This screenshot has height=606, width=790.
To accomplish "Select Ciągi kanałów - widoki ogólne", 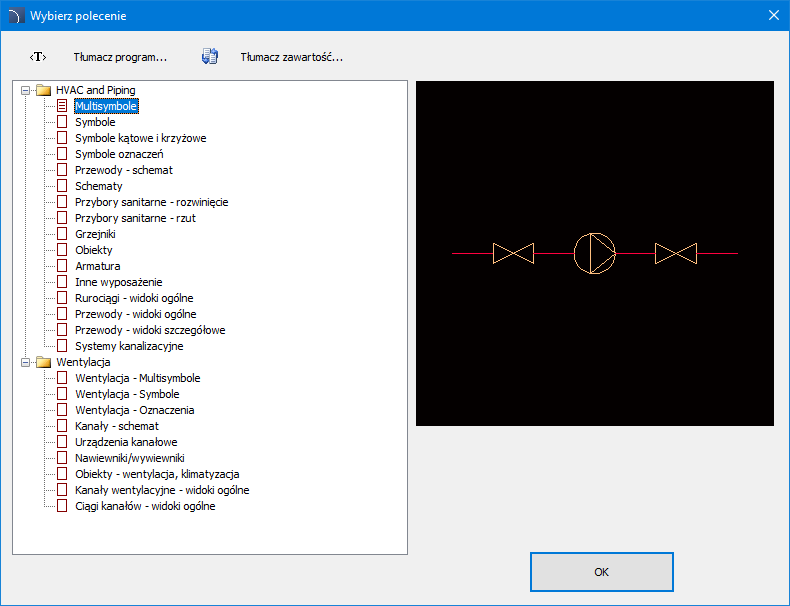I will 145,506.
